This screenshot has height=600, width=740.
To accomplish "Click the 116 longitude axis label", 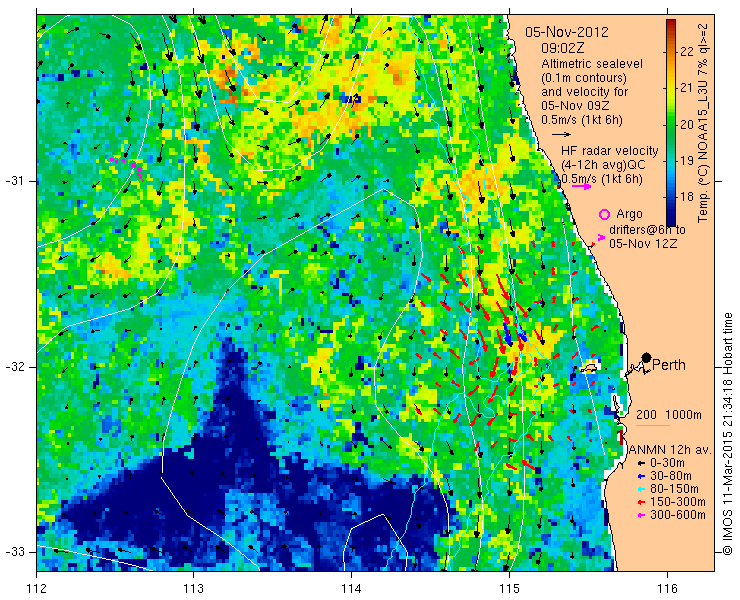I will point(667,589).
